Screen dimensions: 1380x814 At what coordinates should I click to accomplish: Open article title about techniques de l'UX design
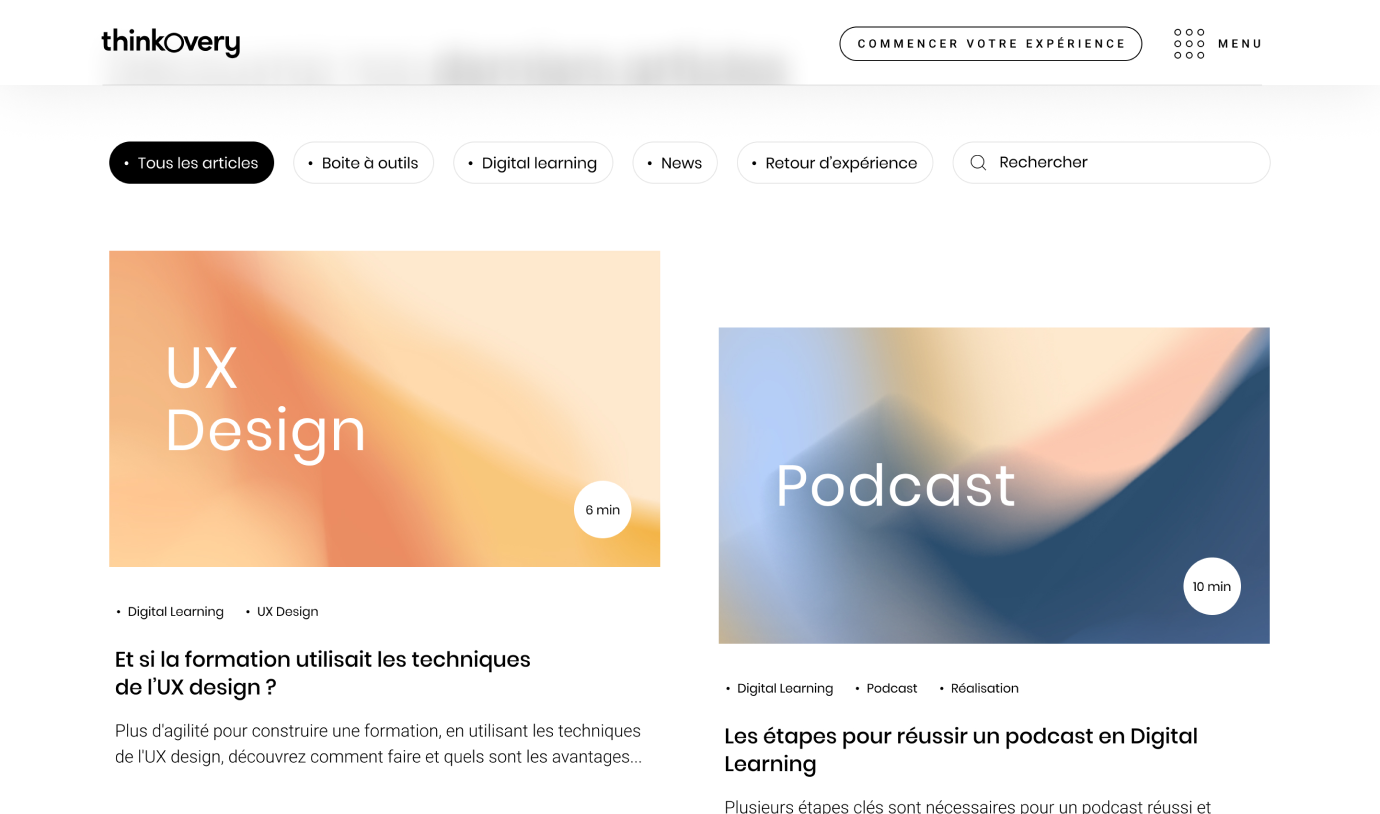[x=323, y=673]
